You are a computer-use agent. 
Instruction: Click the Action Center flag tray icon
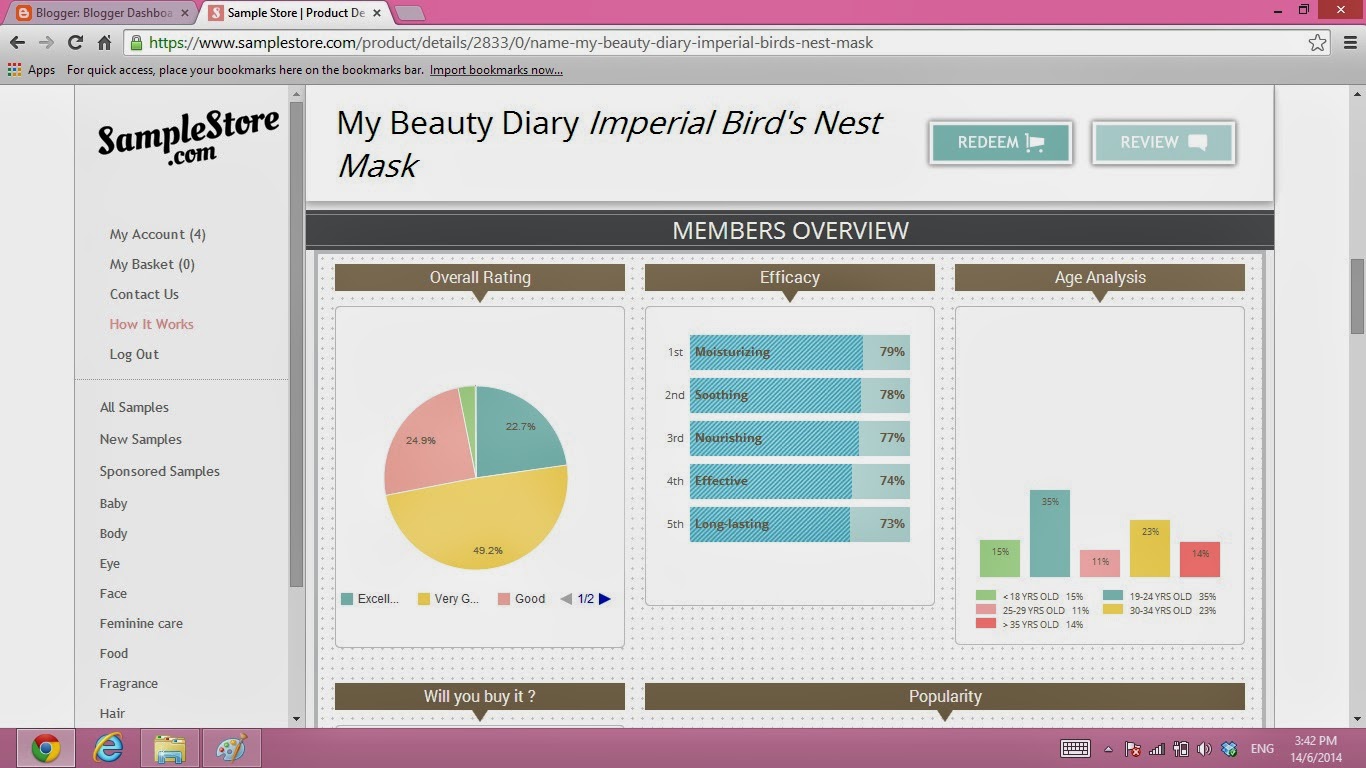tap(1133, 749)
